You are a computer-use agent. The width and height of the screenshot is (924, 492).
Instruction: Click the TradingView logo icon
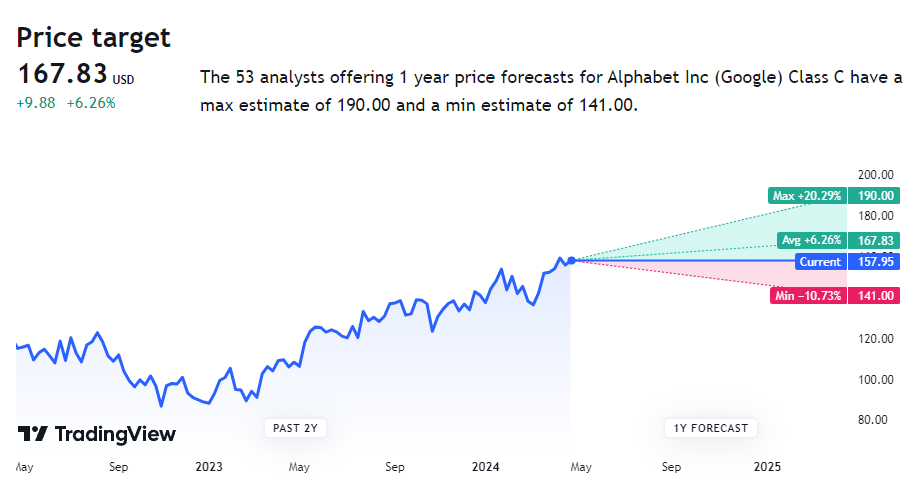coord(32,434)
